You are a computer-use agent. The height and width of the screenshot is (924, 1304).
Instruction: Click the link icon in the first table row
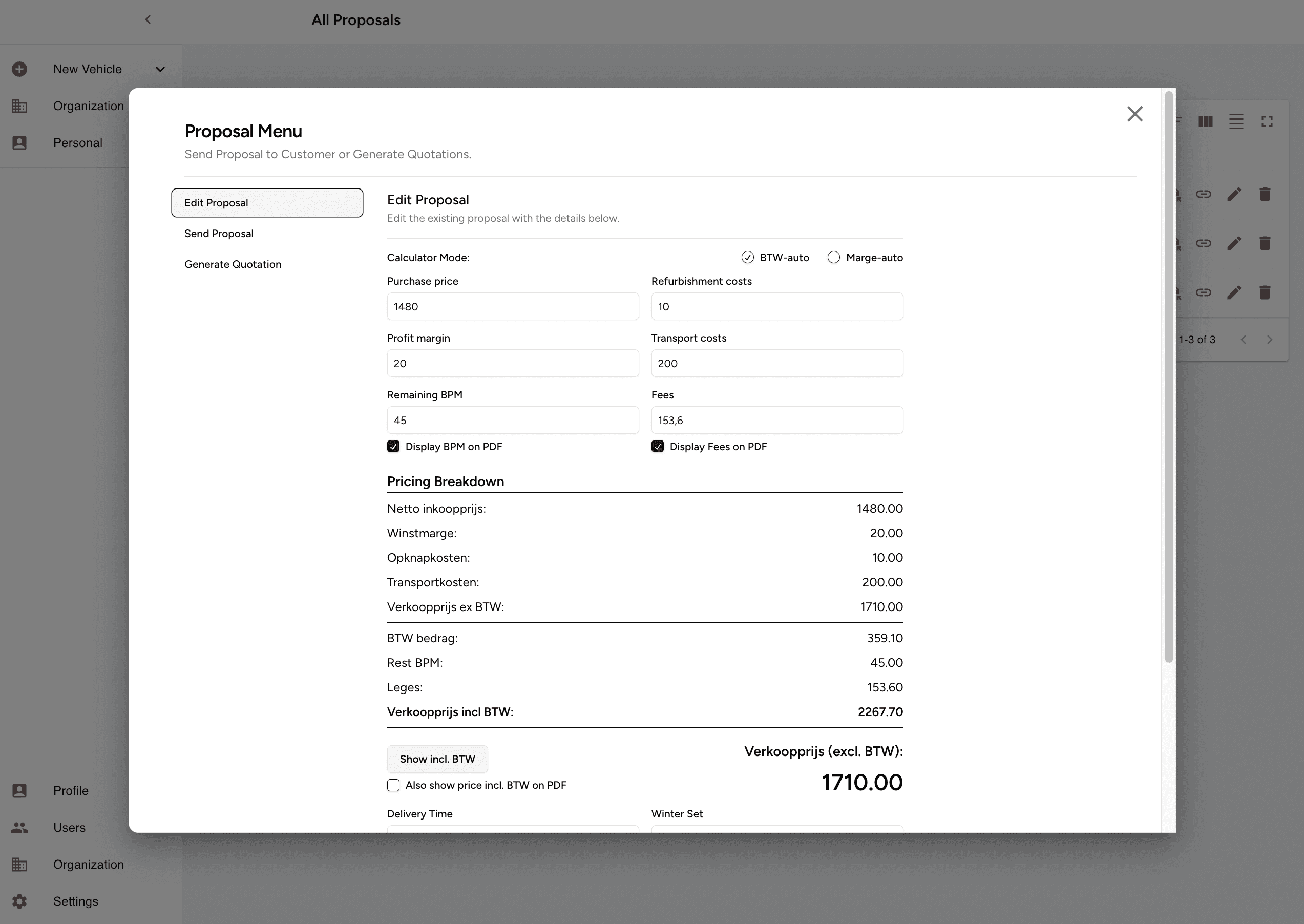coord(1203,195)
